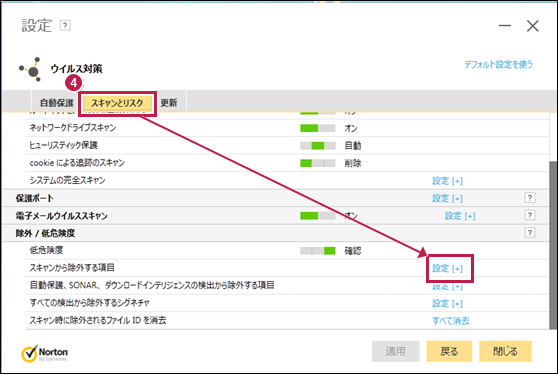The height and width of the screenshot is (374, 558).
Task: Change cookie による追跡のスキャン switch
Action: pyautogui.click(x=317, y=163)
